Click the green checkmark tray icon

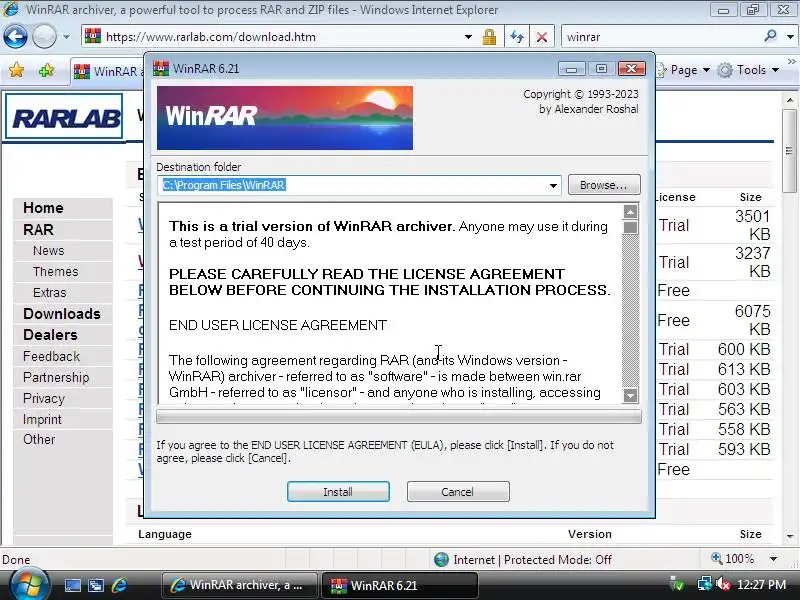[x=677, y=584]
